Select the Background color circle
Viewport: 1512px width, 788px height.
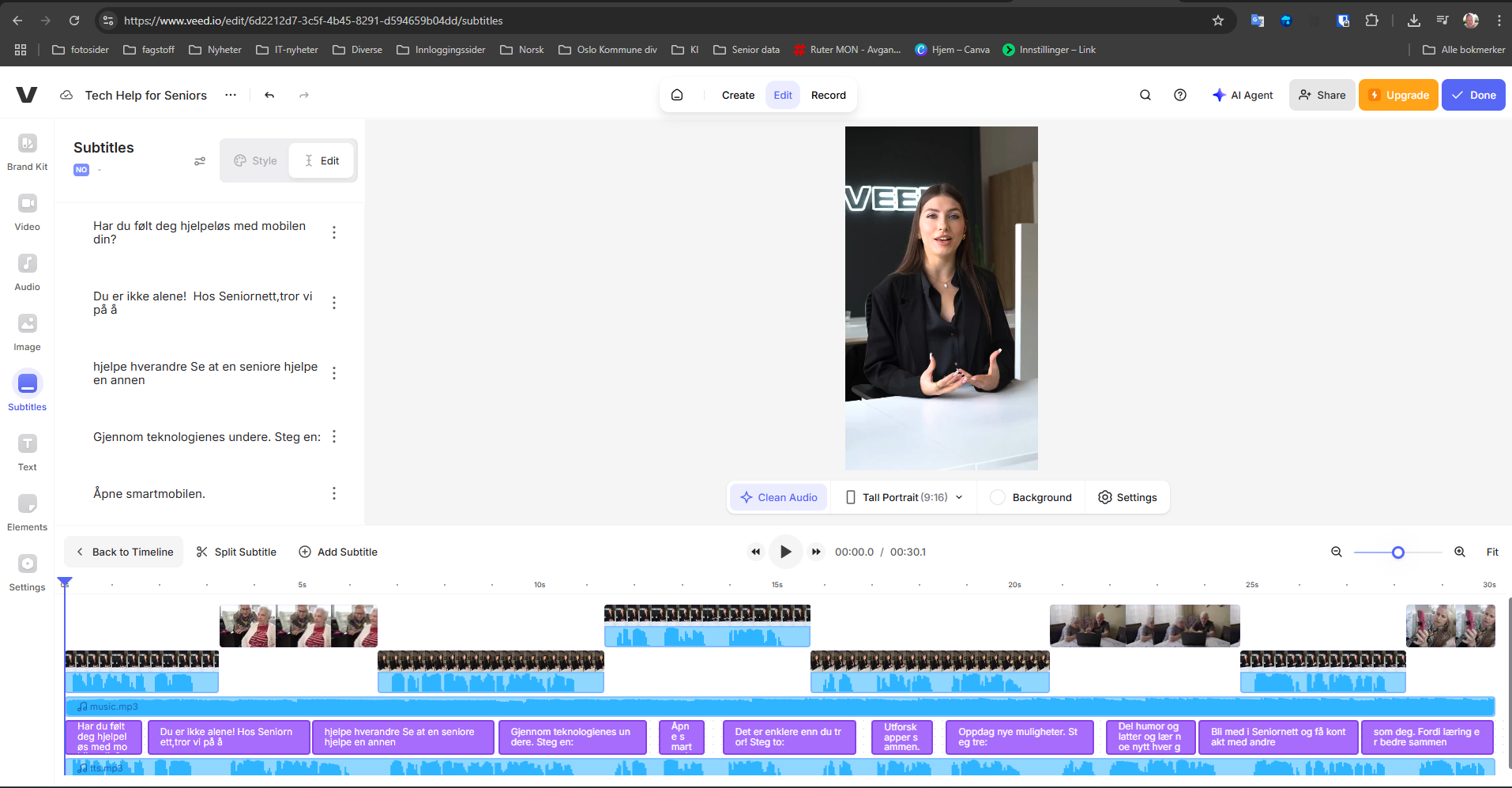[x=998, y=497]
